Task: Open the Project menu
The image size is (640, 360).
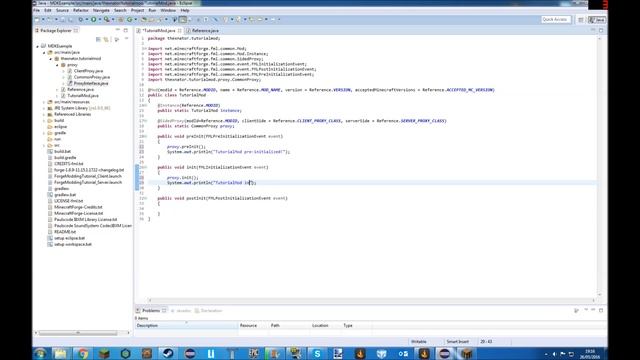Action: click(137, 10)
